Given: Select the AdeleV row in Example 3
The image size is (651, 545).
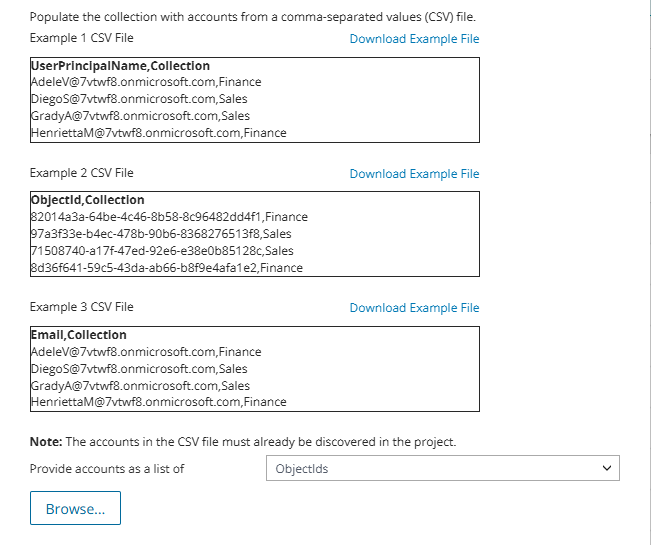Looking at the screenshot, I should click(146, 352).
